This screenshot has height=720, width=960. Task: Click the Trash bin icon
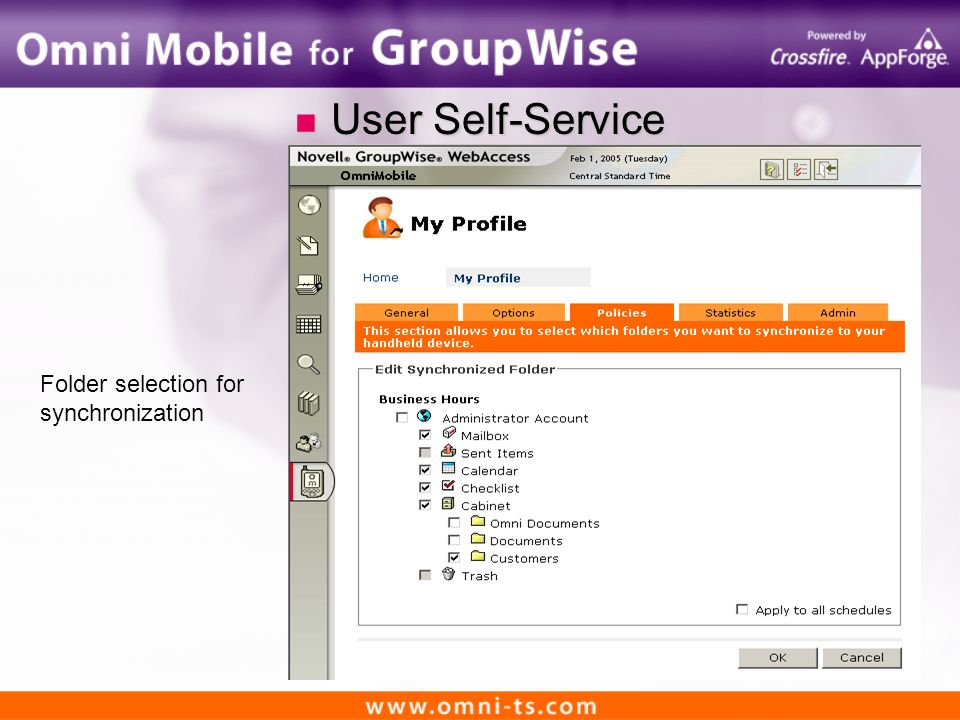(x=449, y=574)
